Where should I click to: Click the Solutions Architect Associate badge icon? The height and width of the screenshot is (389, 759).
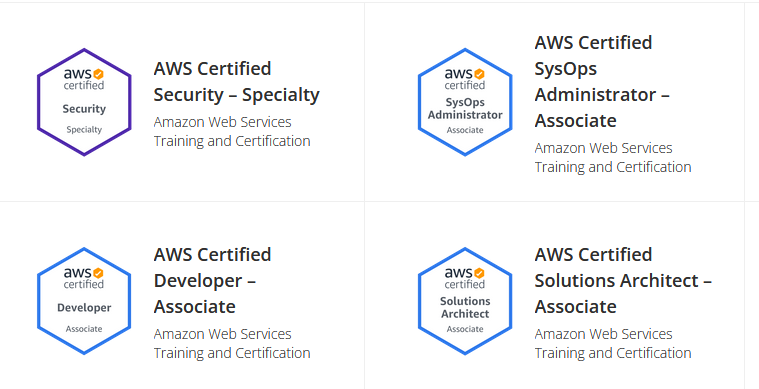tap(465, 301)
